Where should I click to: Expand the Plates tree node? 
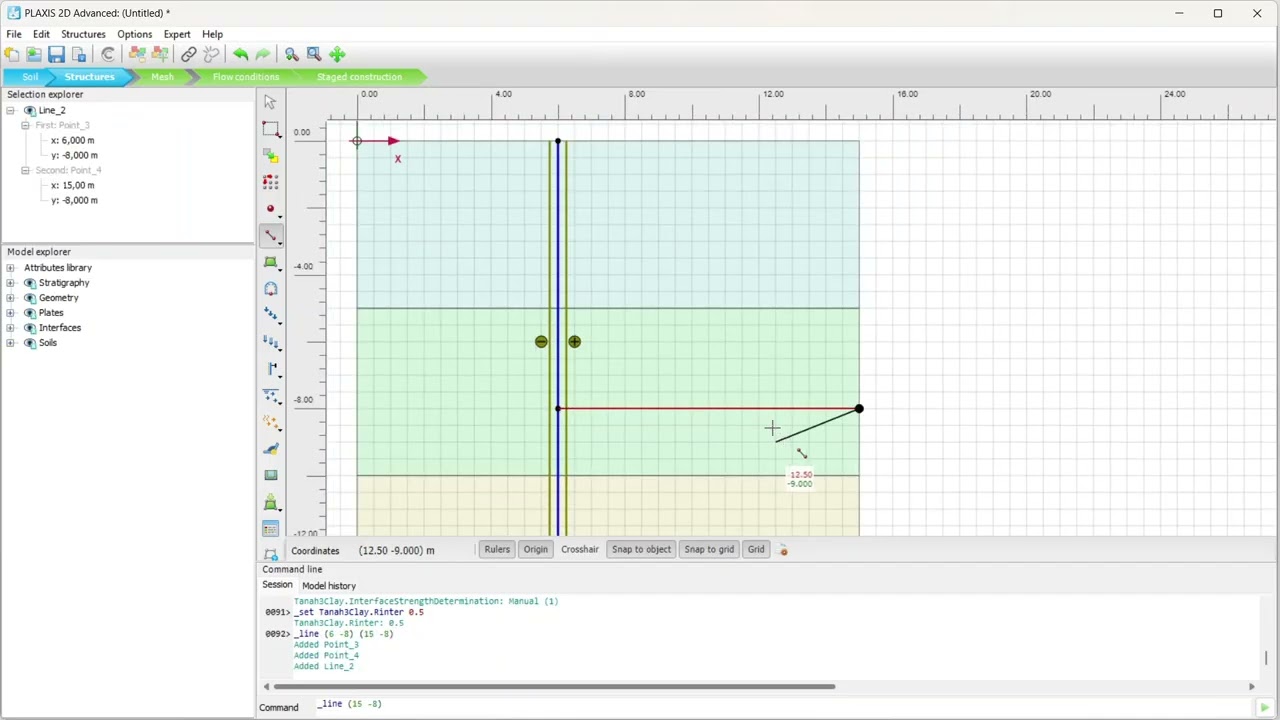(x=10, y=313)
